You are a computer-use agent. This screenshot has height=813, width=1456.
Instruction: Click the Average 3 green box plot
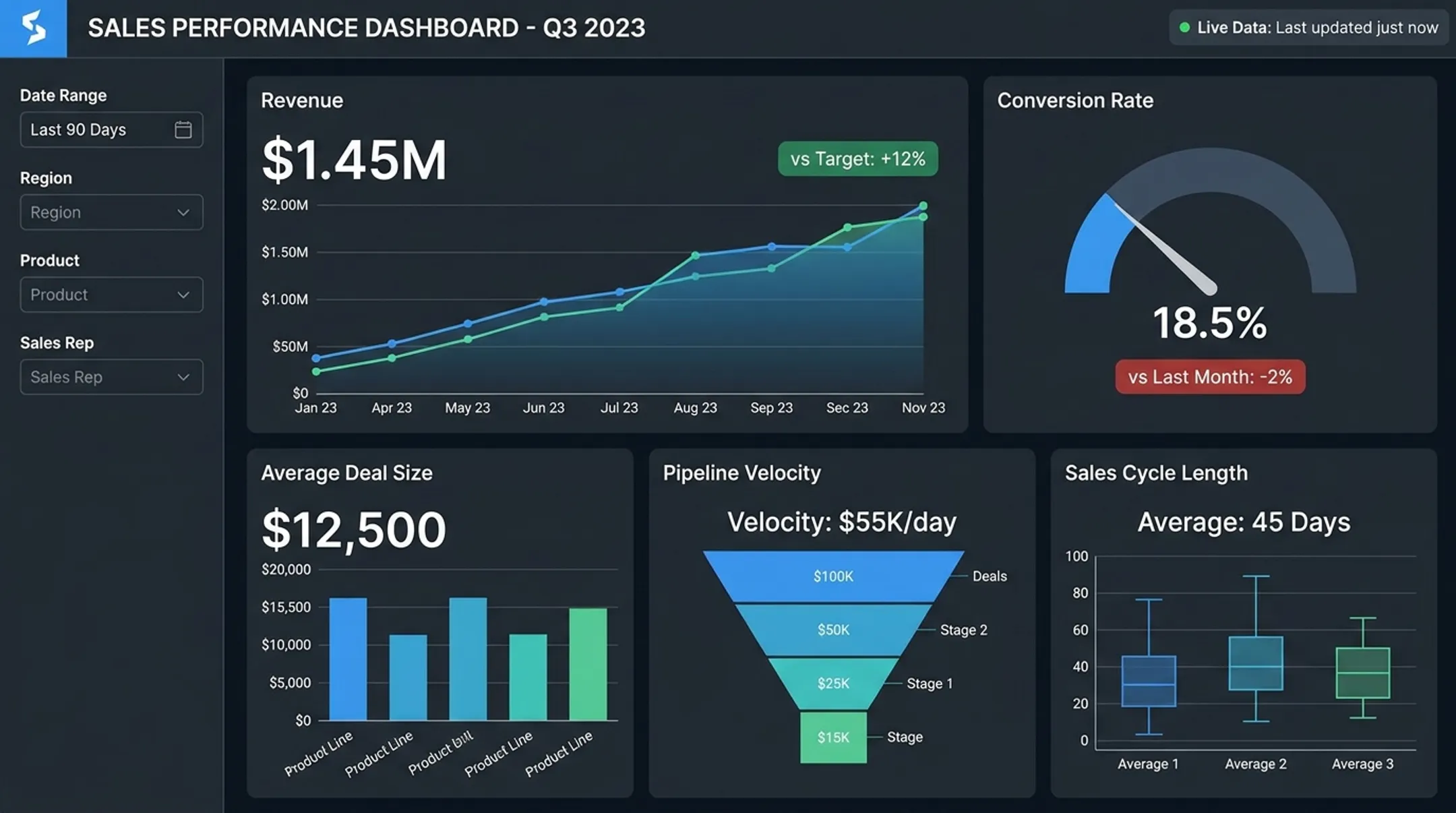pos(1363,673)
